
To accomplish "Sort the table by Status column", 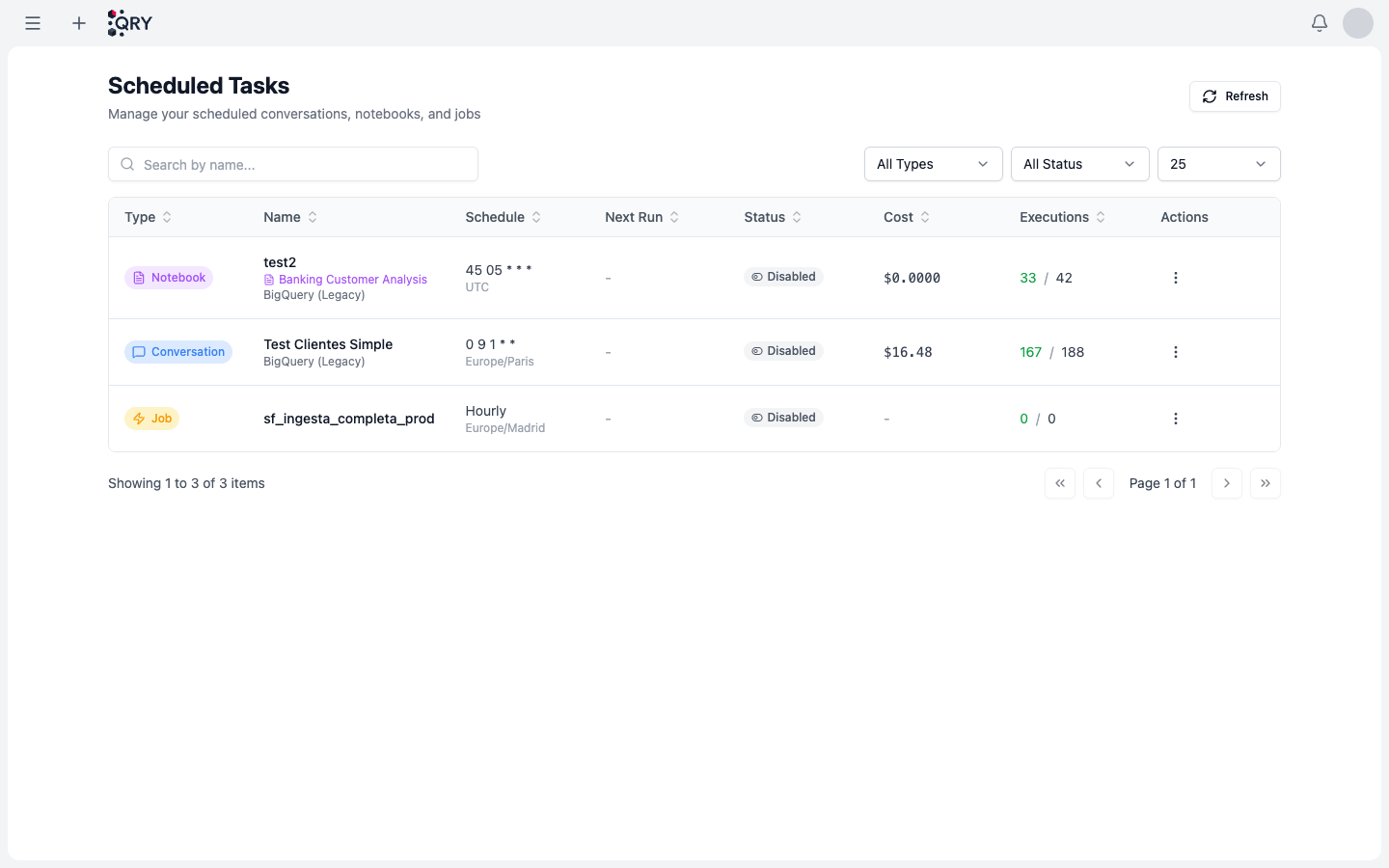I will click(x=773, y=217).
